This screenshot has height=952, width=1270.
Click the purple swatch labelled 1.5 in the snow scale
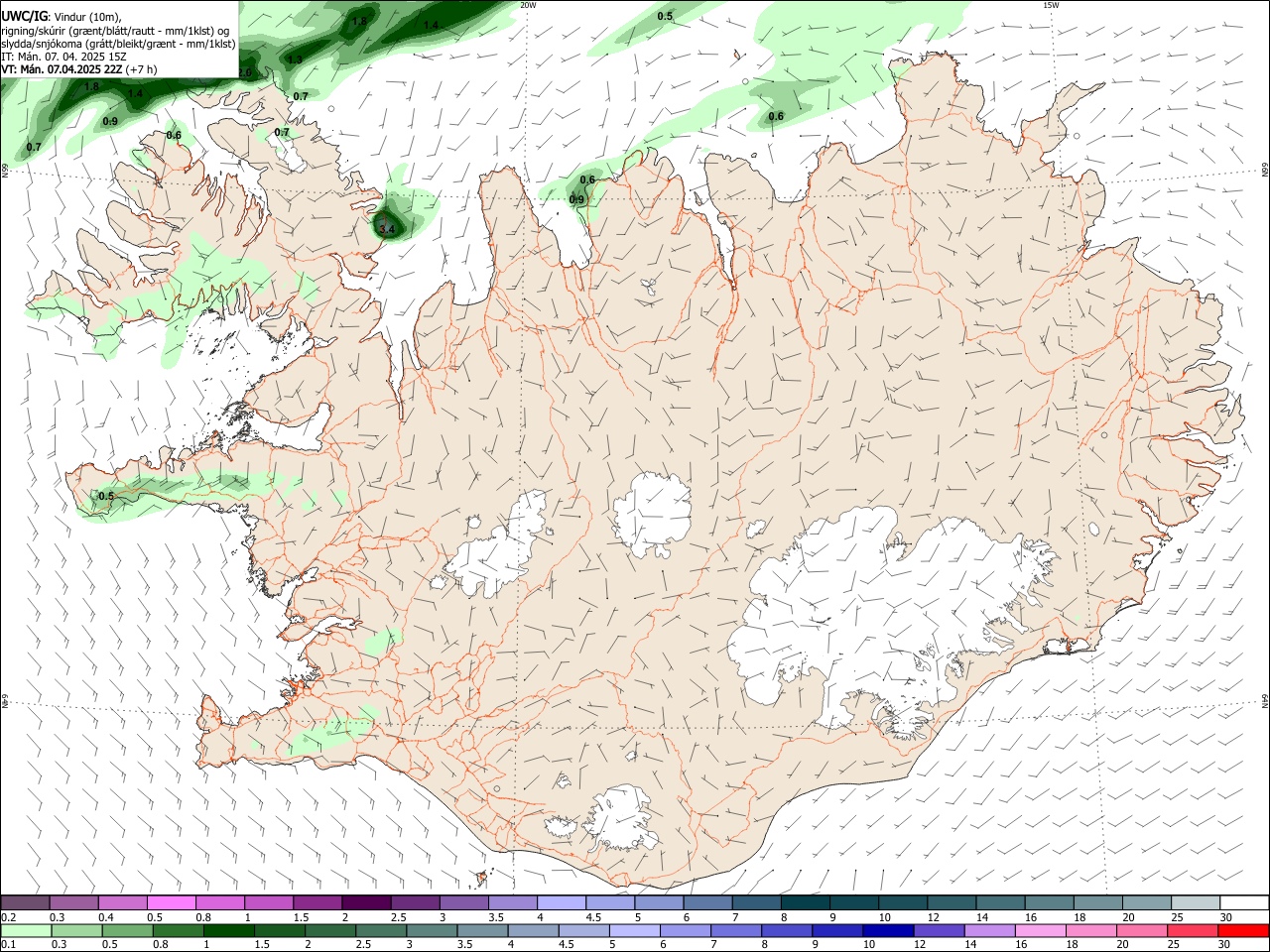click(x=317, y=903)
